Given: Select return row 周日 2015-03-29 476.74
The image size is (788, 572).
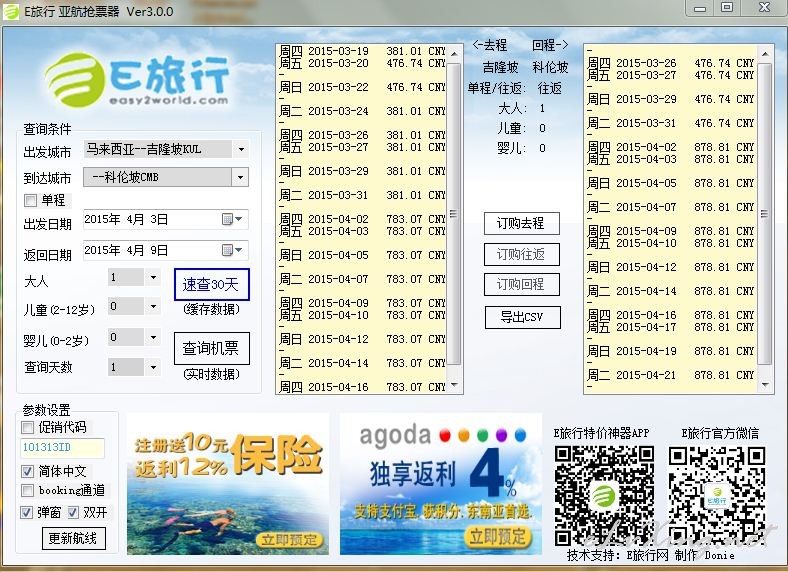Looking at the screenshot, I should (671, 99).
